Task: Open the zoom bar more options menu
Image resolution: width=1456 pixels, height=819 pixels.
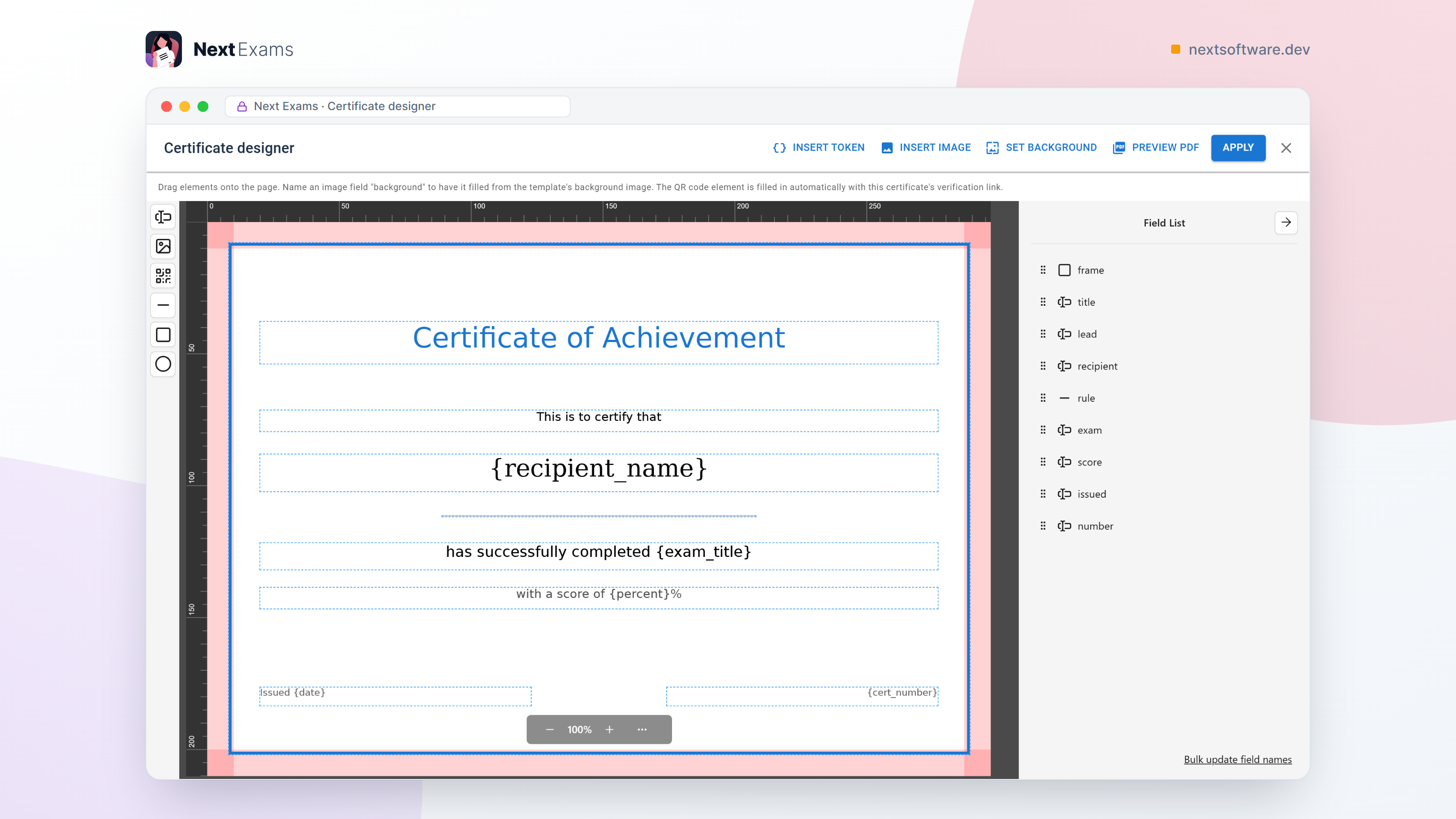Action: coord(642,730)
